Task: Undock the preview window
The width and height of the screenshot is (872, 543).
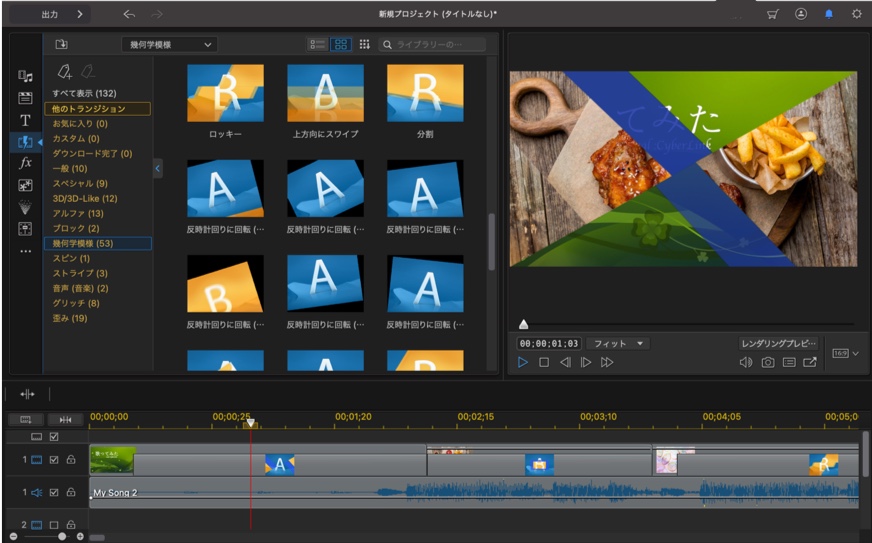Action: 810,362
